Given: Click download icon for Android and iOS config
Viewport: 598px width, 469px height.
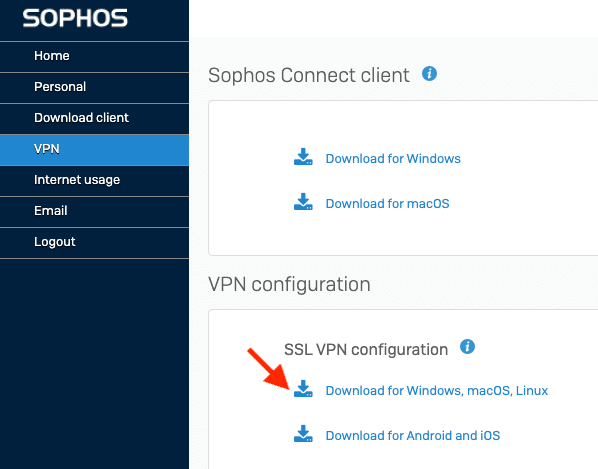Looking at the screenshot, I should [303, 434].
